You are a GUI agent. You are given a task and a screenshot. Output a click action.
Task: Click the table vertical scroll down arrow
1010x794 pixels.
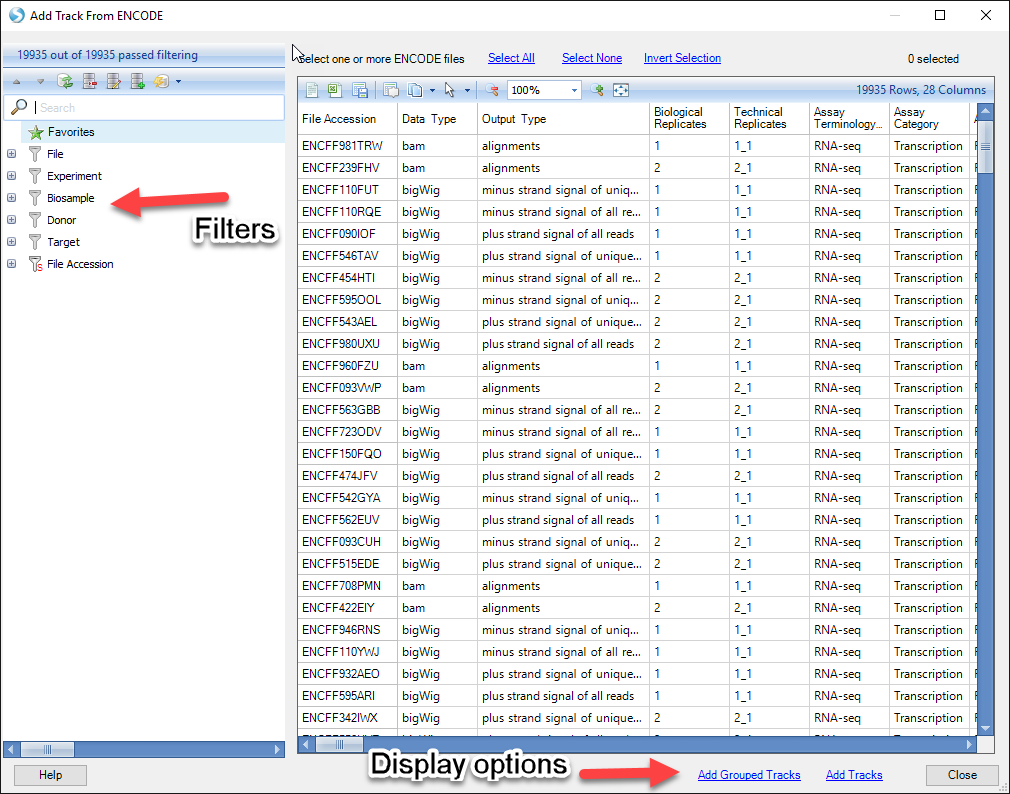(x=986, y=728)
